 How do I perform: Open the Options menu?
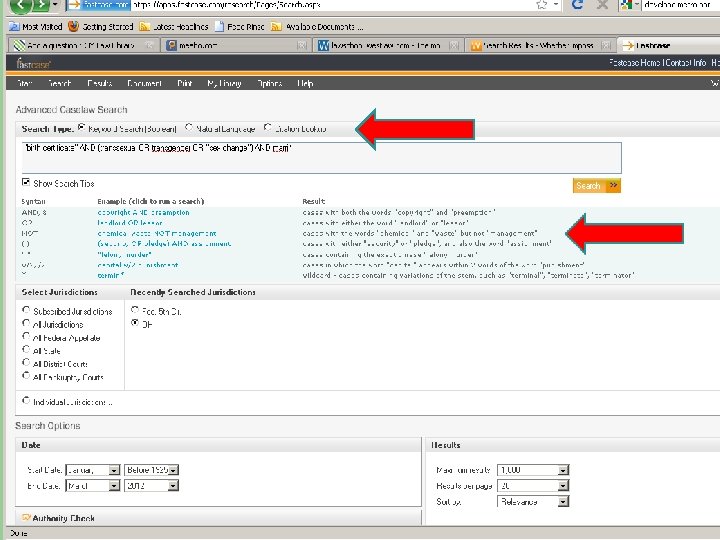[270, 83]
